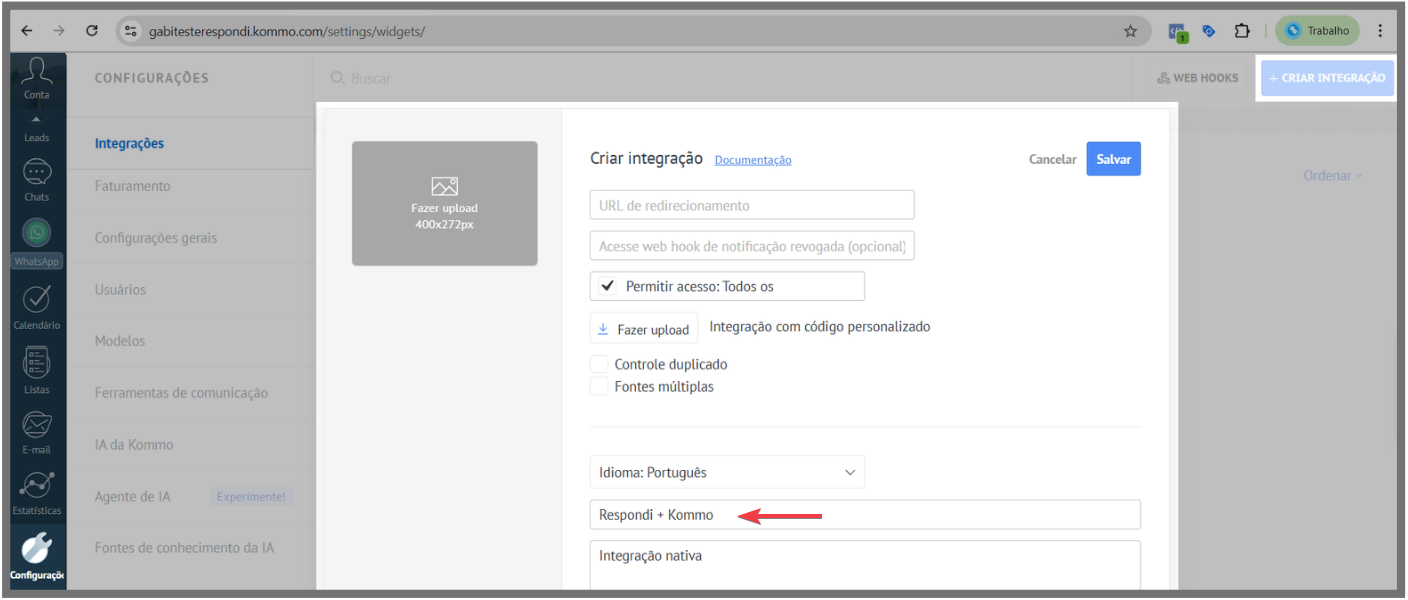1408x600 pixels.
Task: Click Cancelar
Action: [x=1052, y=159]
